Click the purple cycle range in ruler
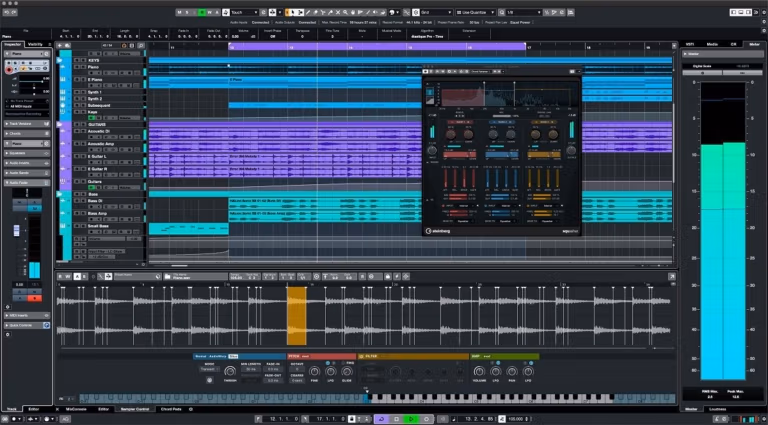Image resolution: width=768 pixels, height=425 pixels. (377, 47)
